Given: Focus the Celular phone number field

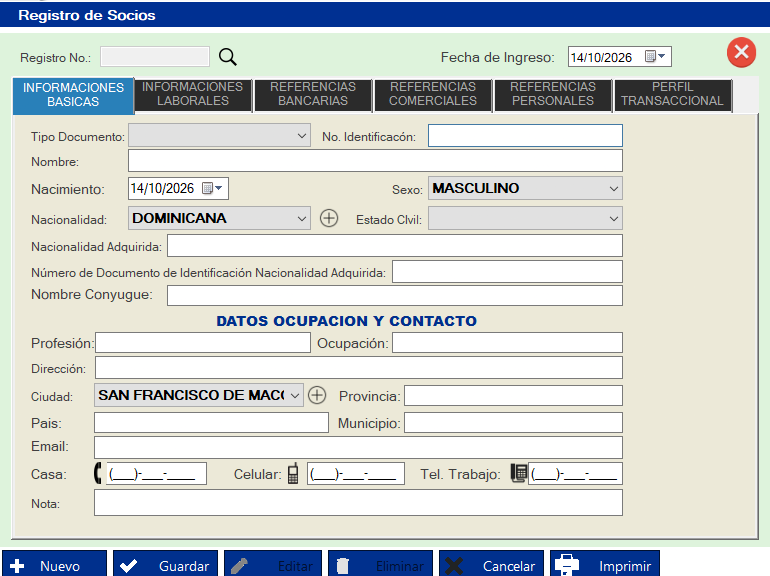Looking at the screenshot, I should coord(356,473).
